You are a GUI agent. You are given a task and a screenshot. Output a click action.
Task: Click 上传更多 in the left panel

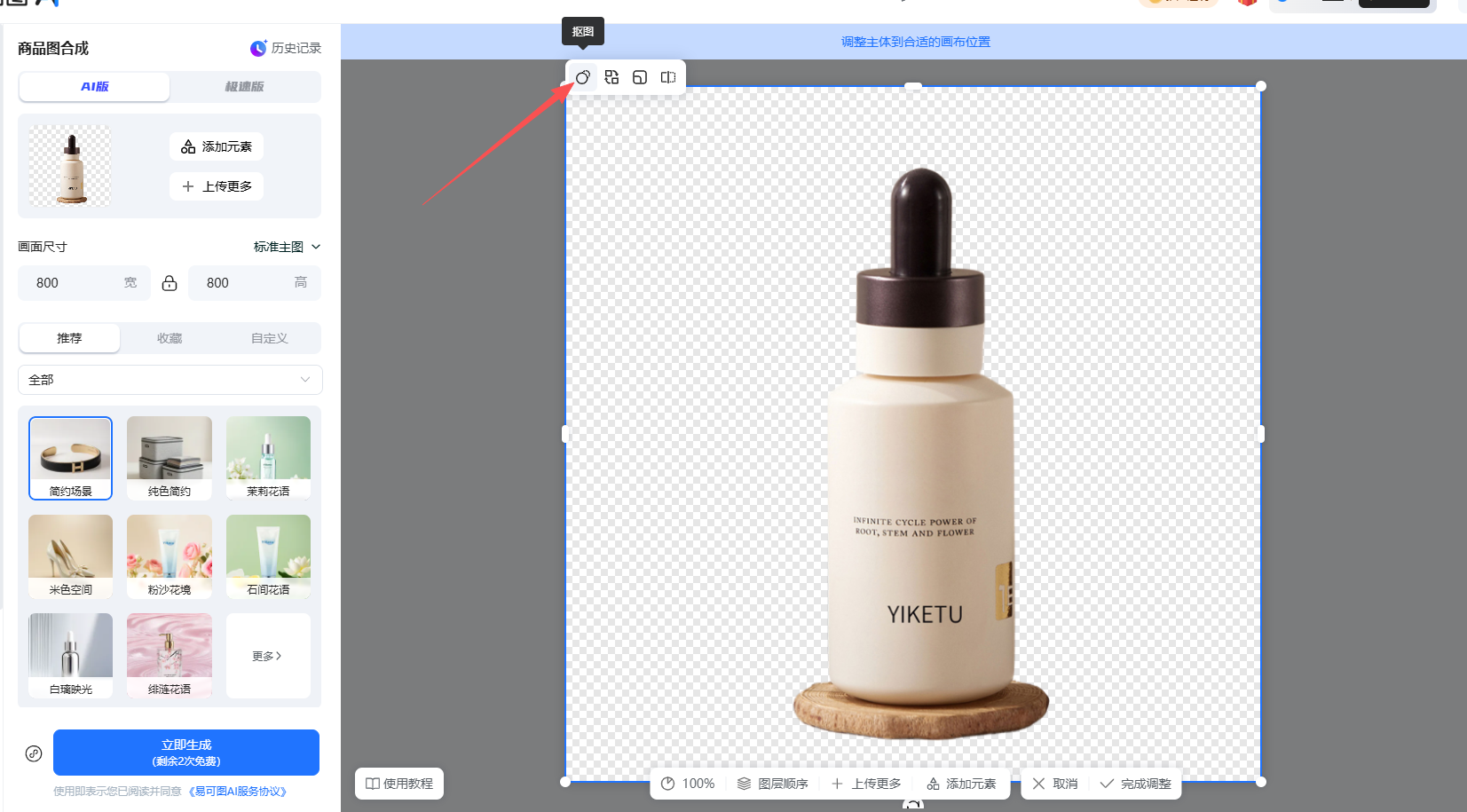(217, 186)
